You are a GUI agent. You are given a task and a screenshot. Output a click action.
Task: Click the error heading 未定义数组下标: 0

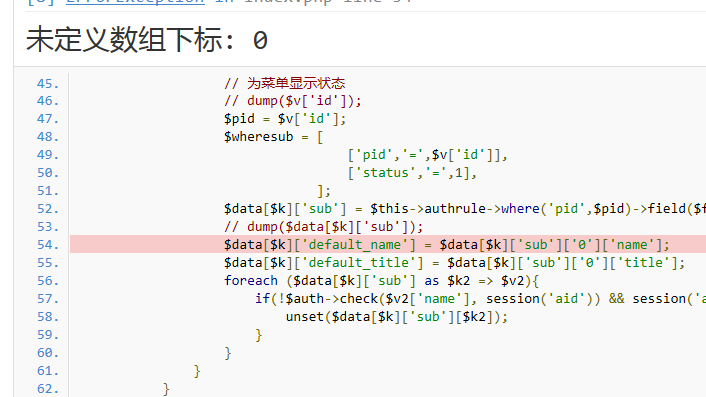pos(147,40)
